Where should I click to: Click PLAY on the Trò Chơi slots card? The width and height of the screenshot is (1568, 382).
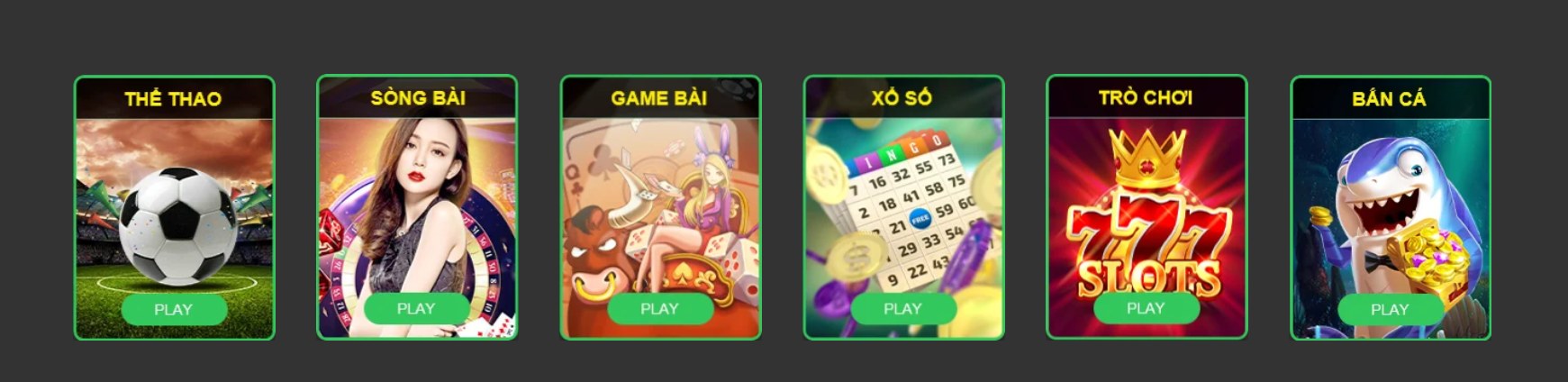[x=1146, y=308]
